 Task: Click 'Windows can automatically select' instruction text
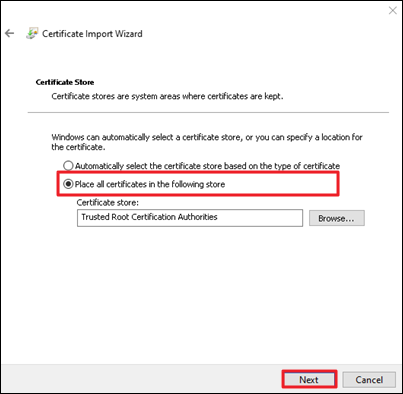[x=207, y=142]
